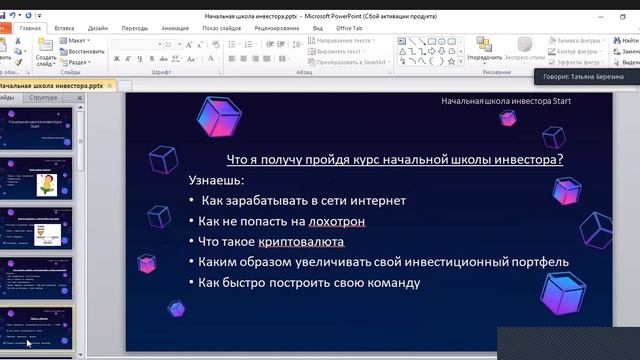Click the Decrease list level icon
The width and height of the screenshot is (640, 360).
pos(269,44)
